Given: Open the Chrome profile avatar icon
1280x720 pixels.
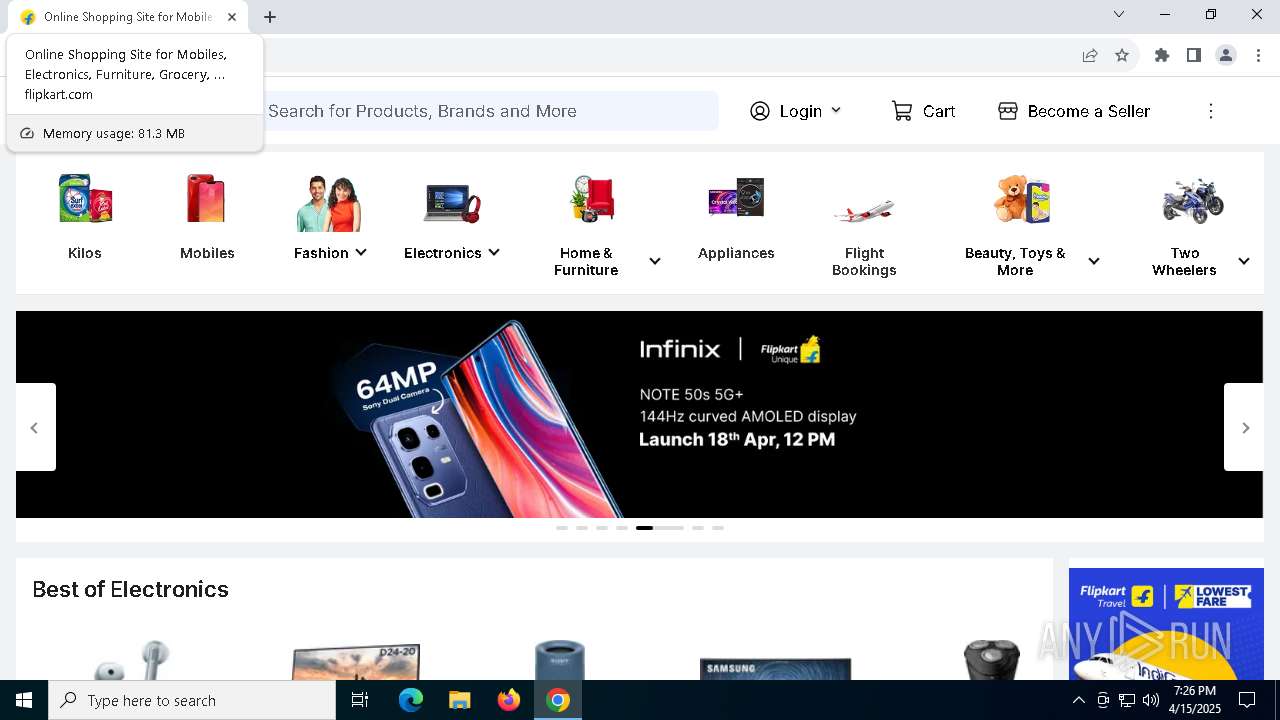Looking at the screenshot, I should pos(1226,55).
